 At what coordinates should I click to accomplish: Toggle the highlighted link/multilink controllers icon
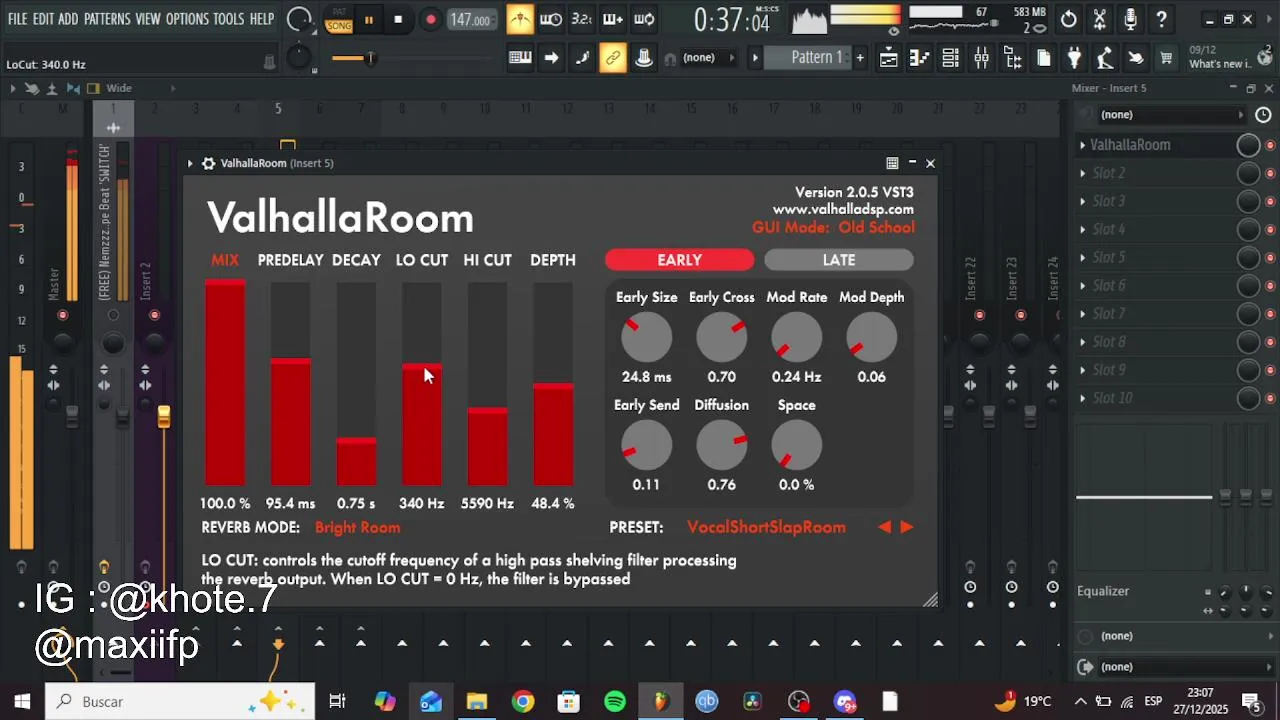[612, 58]
